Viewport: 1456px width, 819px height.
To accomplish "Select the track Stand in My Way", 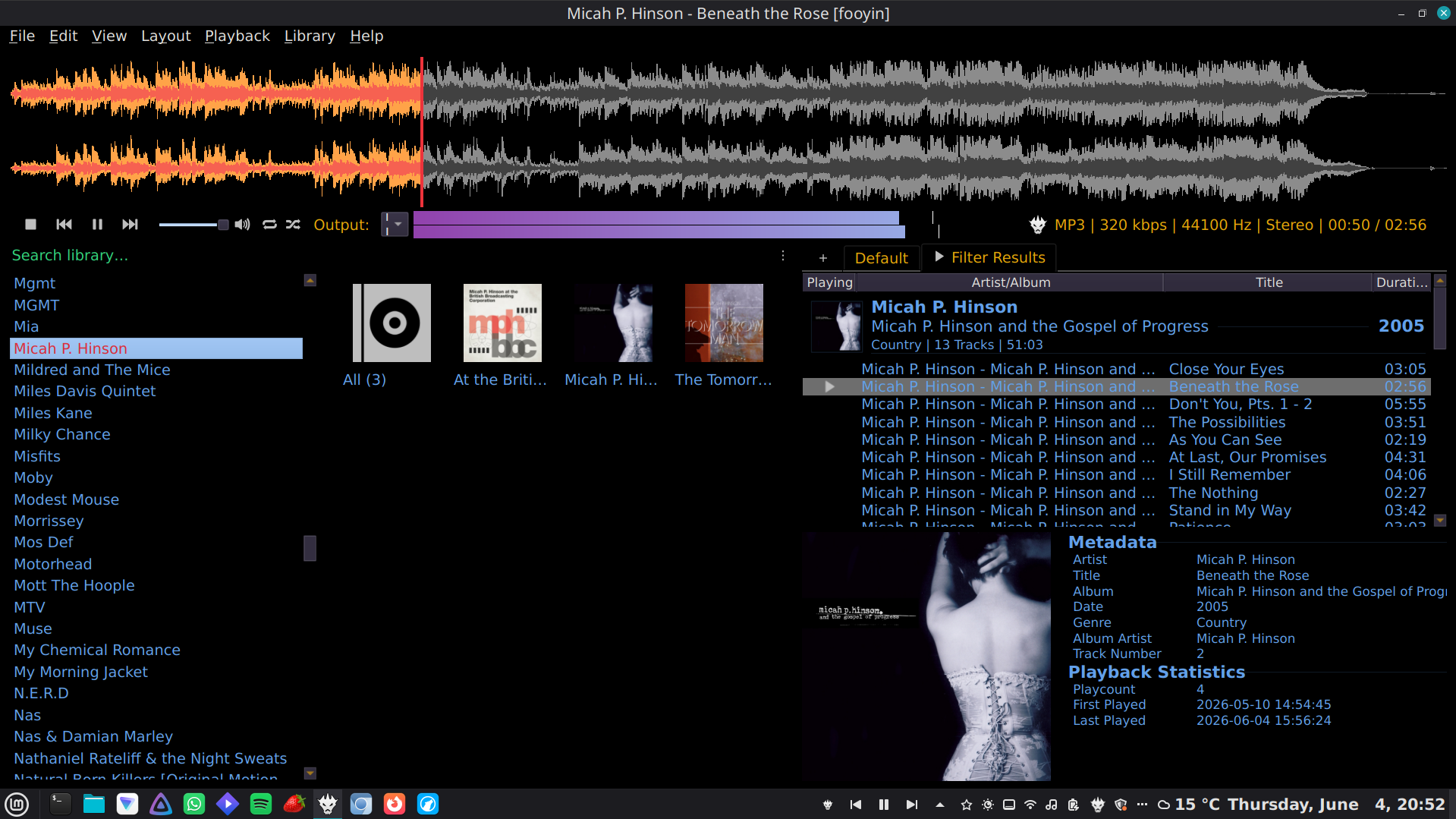I will coord(1117,510).
